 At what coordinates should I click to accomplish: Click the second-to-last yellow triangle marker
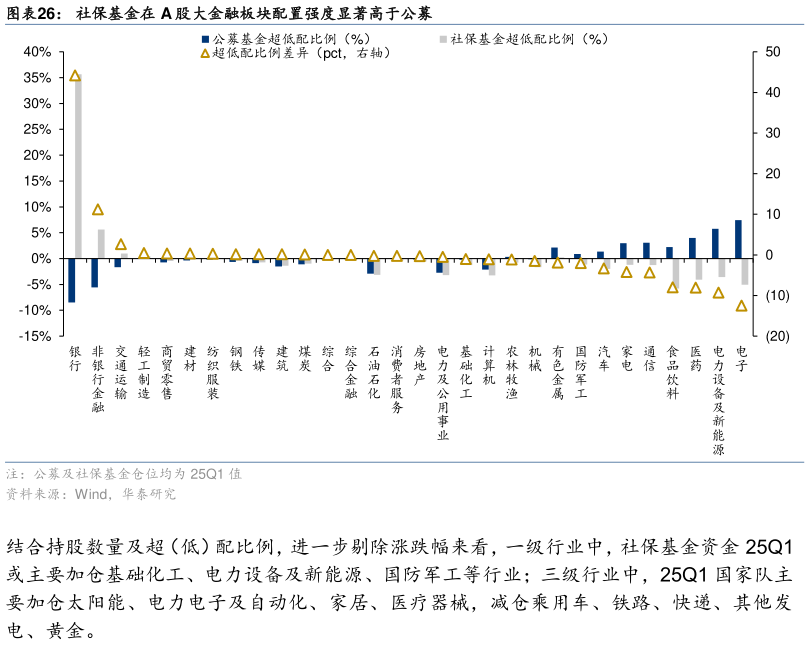718,293
